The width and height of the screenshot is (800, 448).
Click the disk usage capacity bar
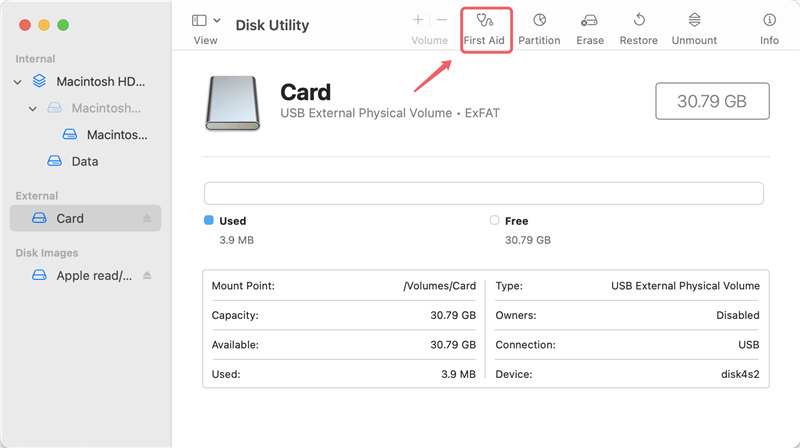[x=483, y=193]
